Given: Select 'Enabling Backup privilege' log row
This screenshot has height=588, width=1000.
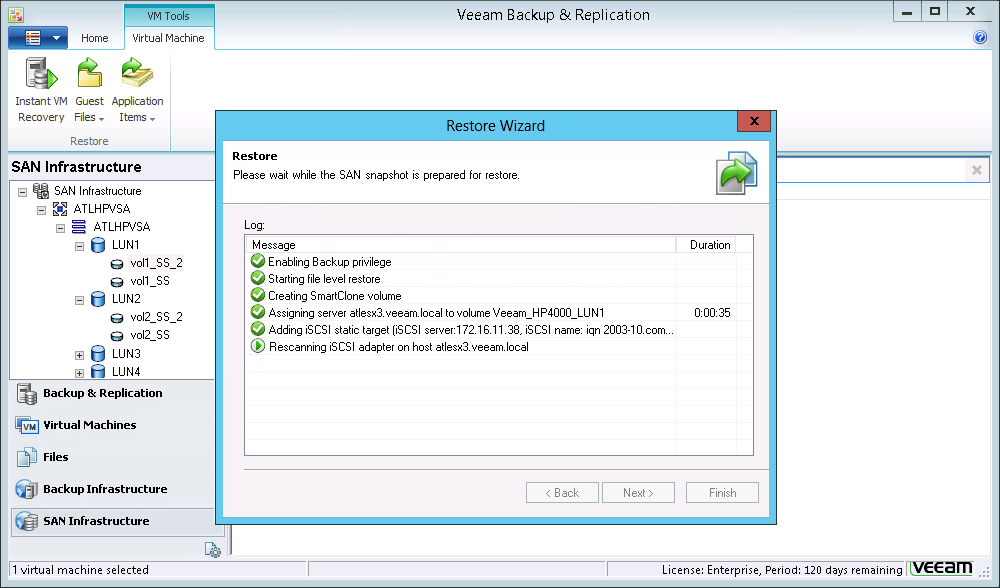Looking at the screenshot, I should tap(499, 261).
